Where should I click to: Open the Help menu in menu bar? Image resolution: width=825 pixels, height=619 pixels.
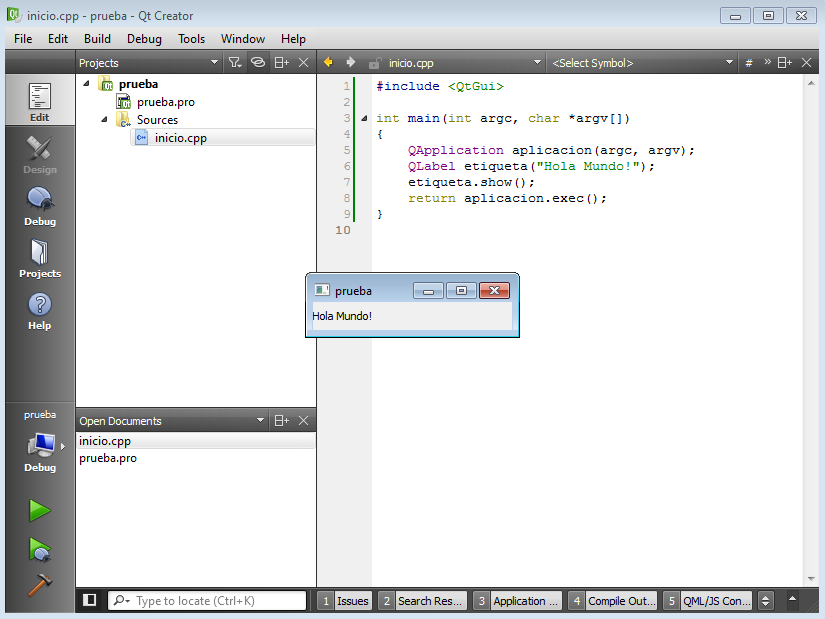click(293, 39)
